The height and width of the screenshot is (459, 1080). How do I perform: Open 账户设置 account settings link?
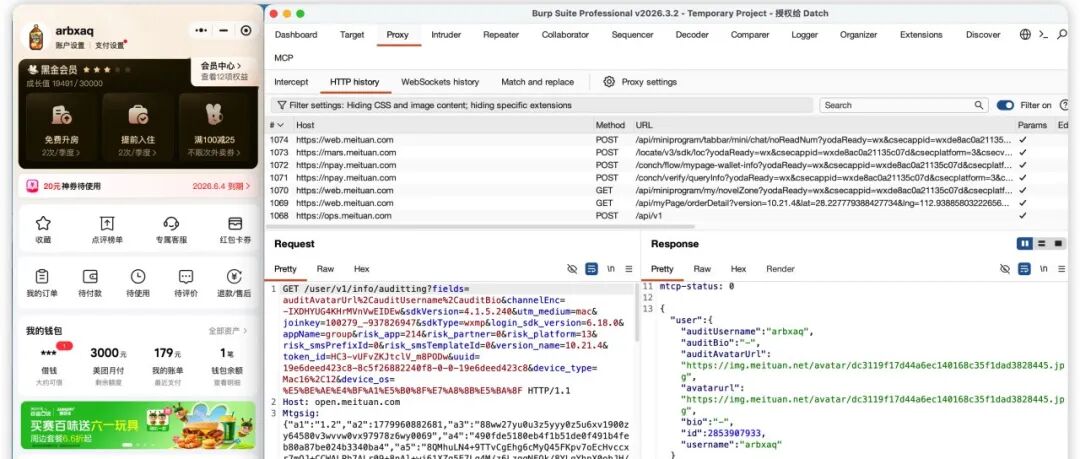70,45
